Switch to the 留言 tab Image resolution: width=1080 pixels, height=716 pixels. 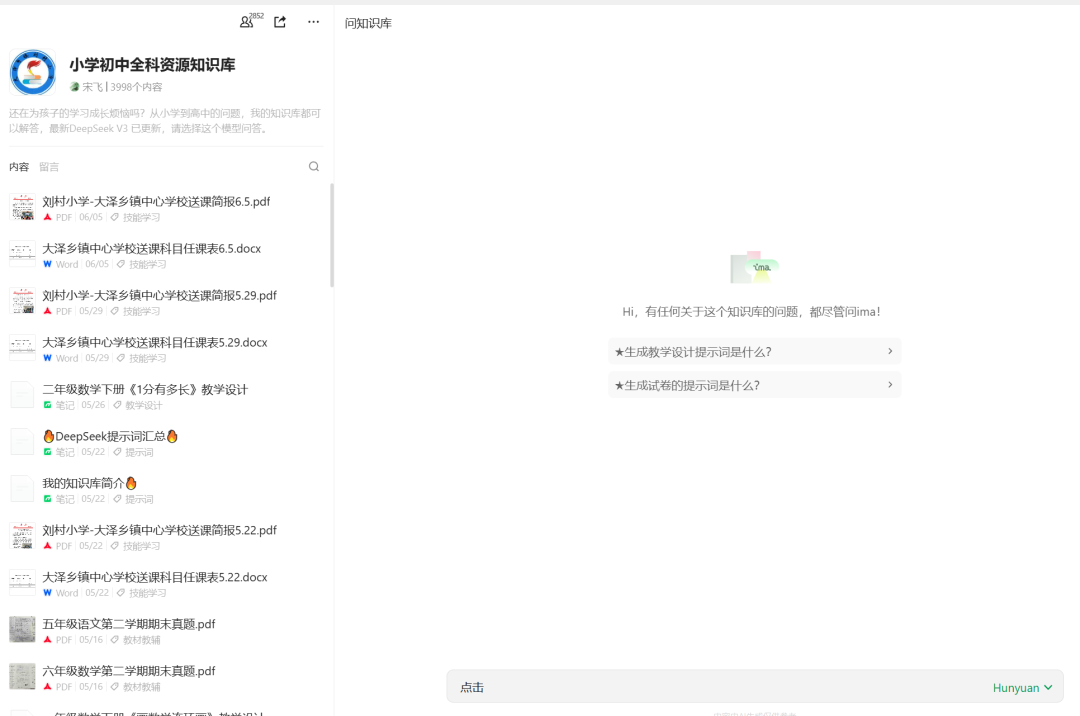pyautogui.click(x=49, y=166)
